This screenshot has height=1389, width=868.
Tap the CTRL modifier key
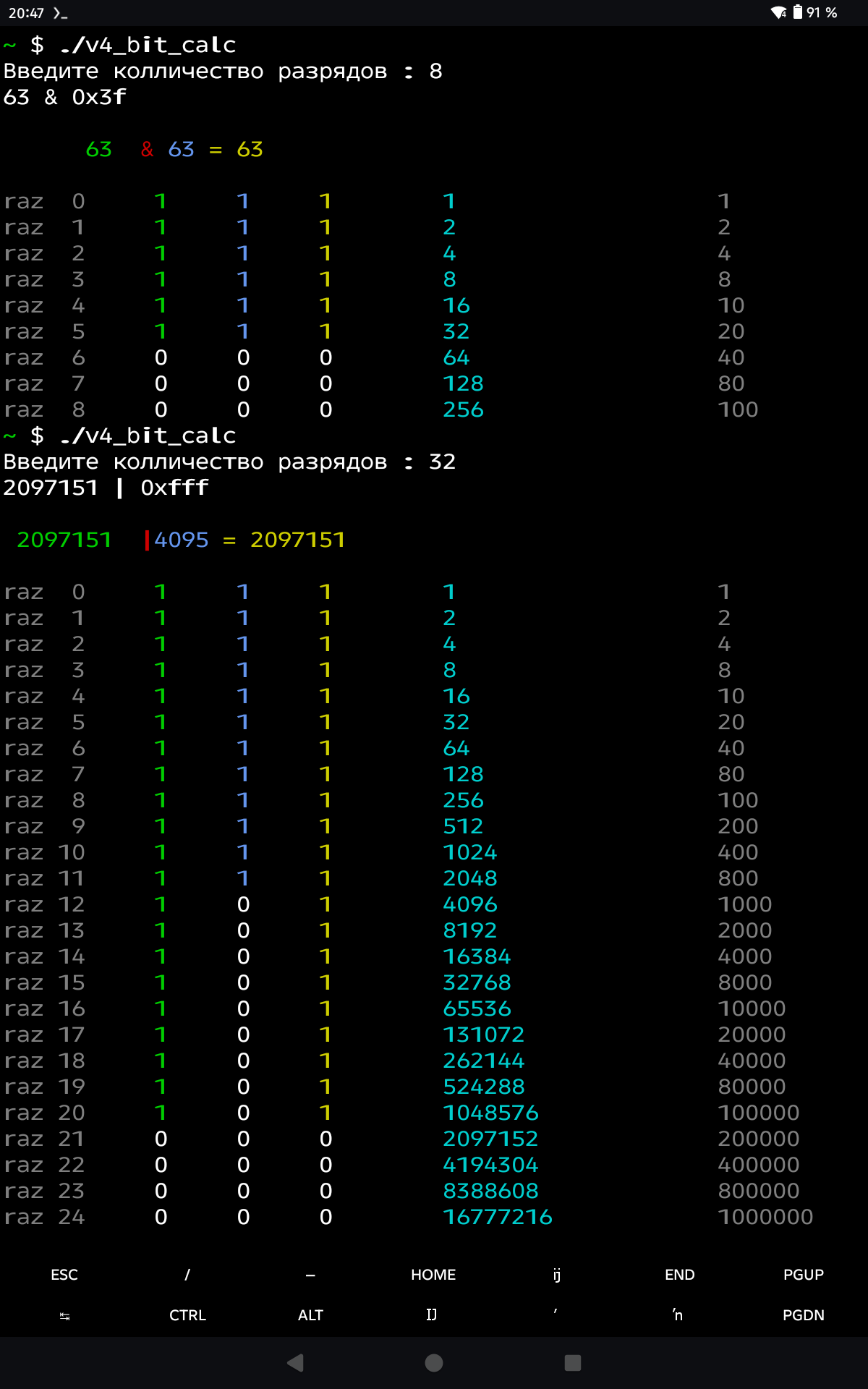click(x=187, y=1315)
